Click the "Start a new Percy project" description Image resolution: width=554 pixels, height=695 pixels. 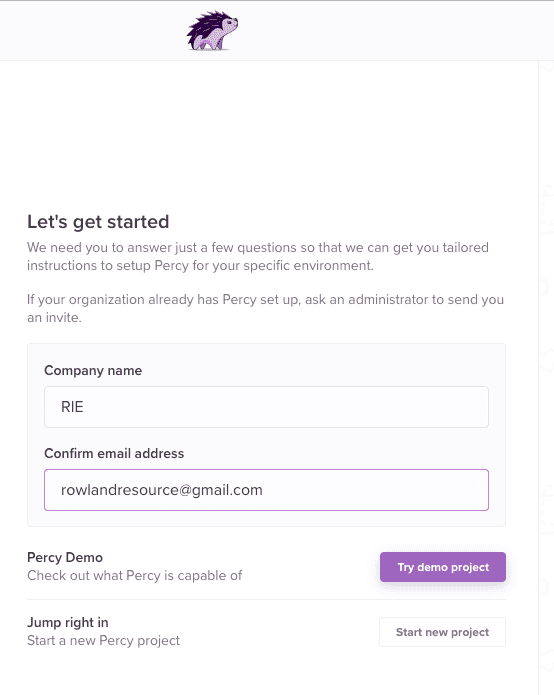[103, 640]
